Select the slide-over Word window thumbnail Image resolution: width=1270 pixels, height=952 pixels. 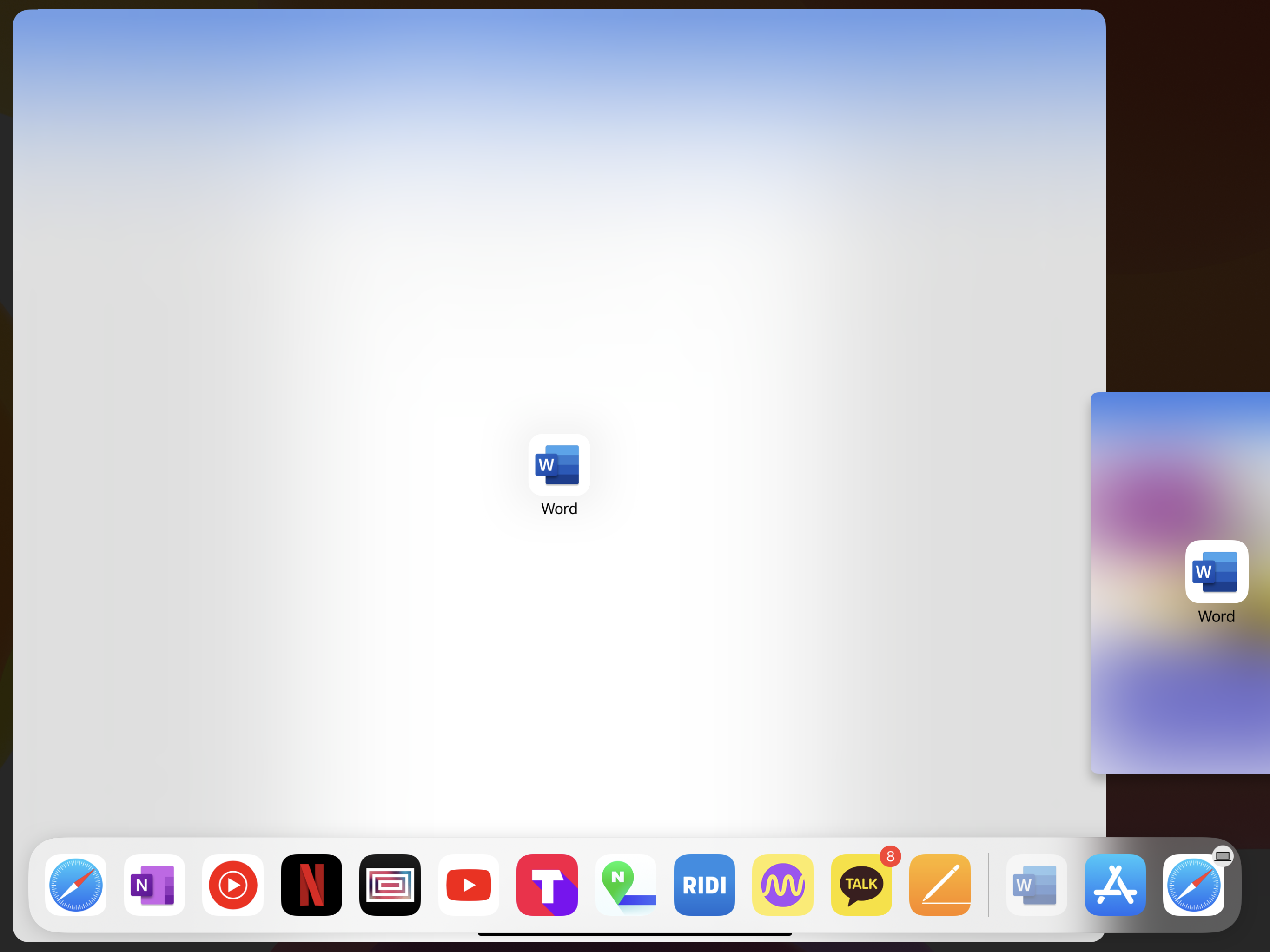point(1180,583)
